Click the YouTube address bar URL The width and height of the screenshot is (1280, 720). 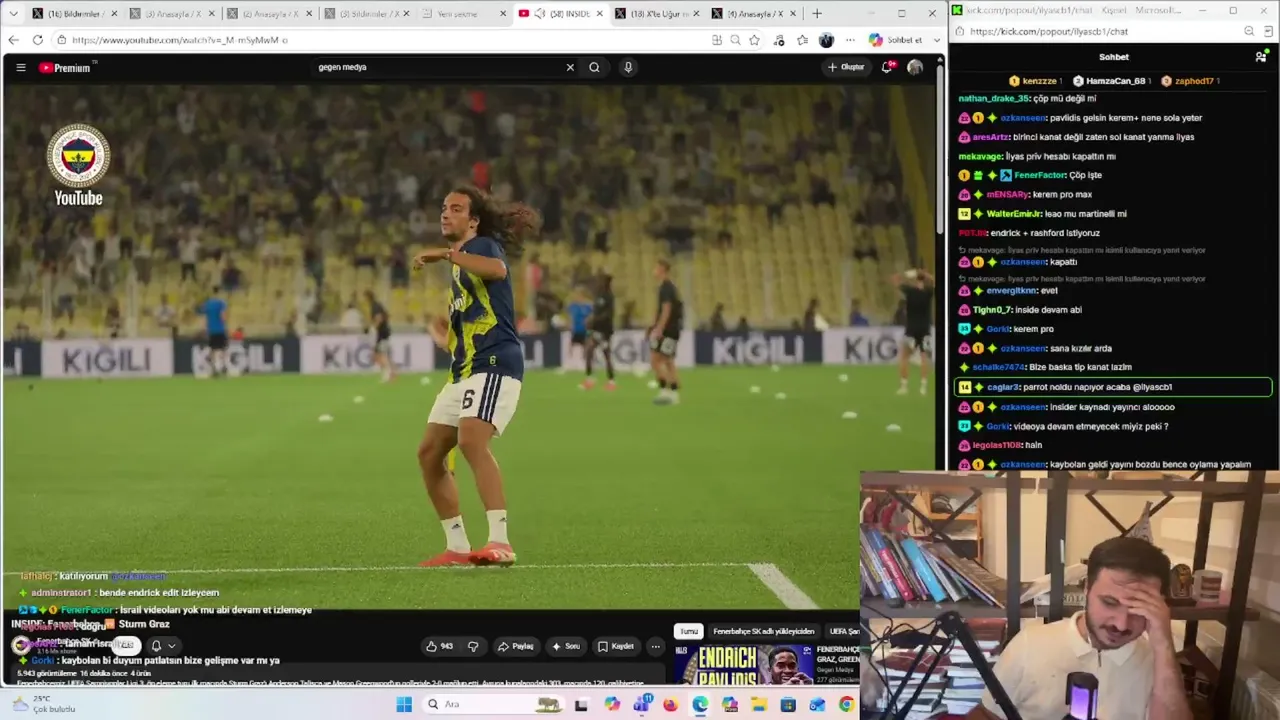(x=180, y=40)
